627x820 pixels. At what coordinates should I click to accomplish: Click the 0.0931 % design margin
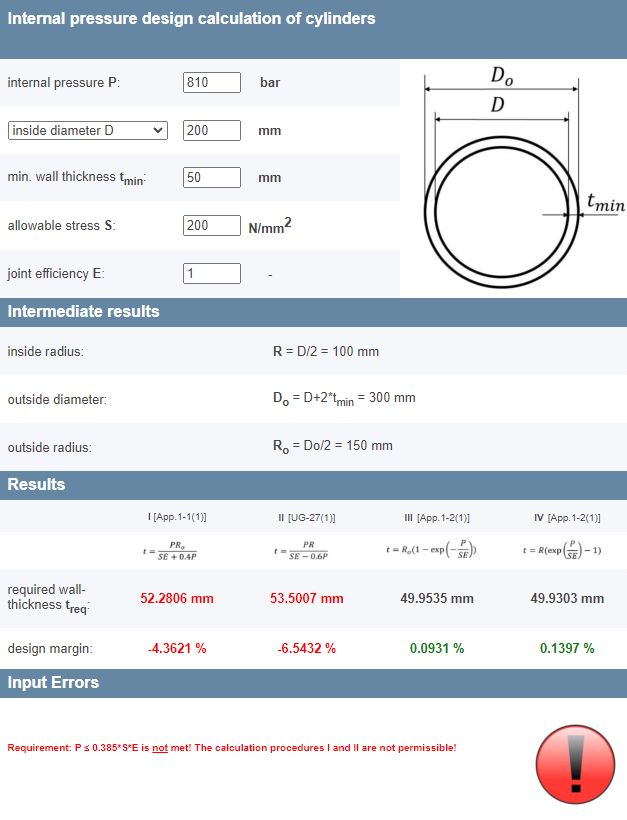(437, 648)
